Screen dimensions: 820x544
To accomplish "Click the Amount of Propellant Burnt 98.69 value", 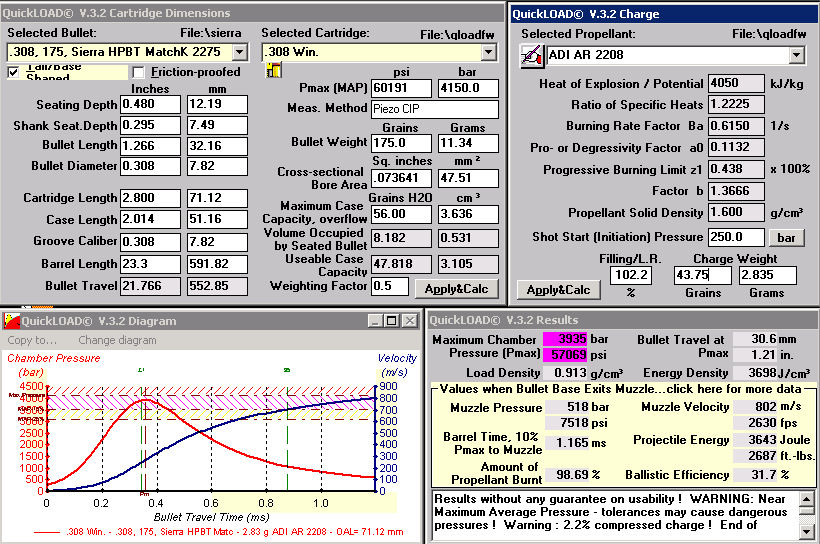I will point(567,475).
